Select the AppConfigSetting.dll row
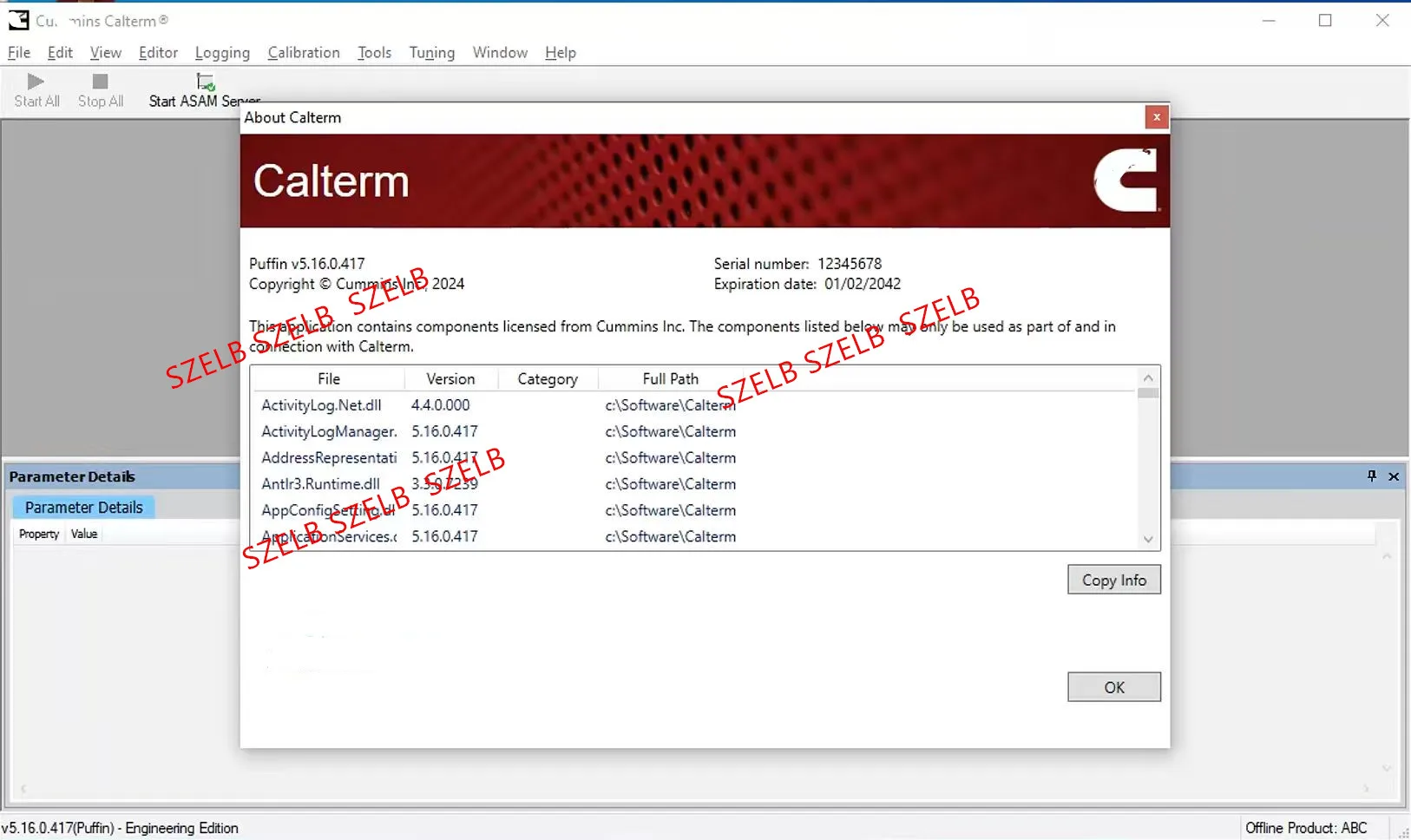 point(693,510)
